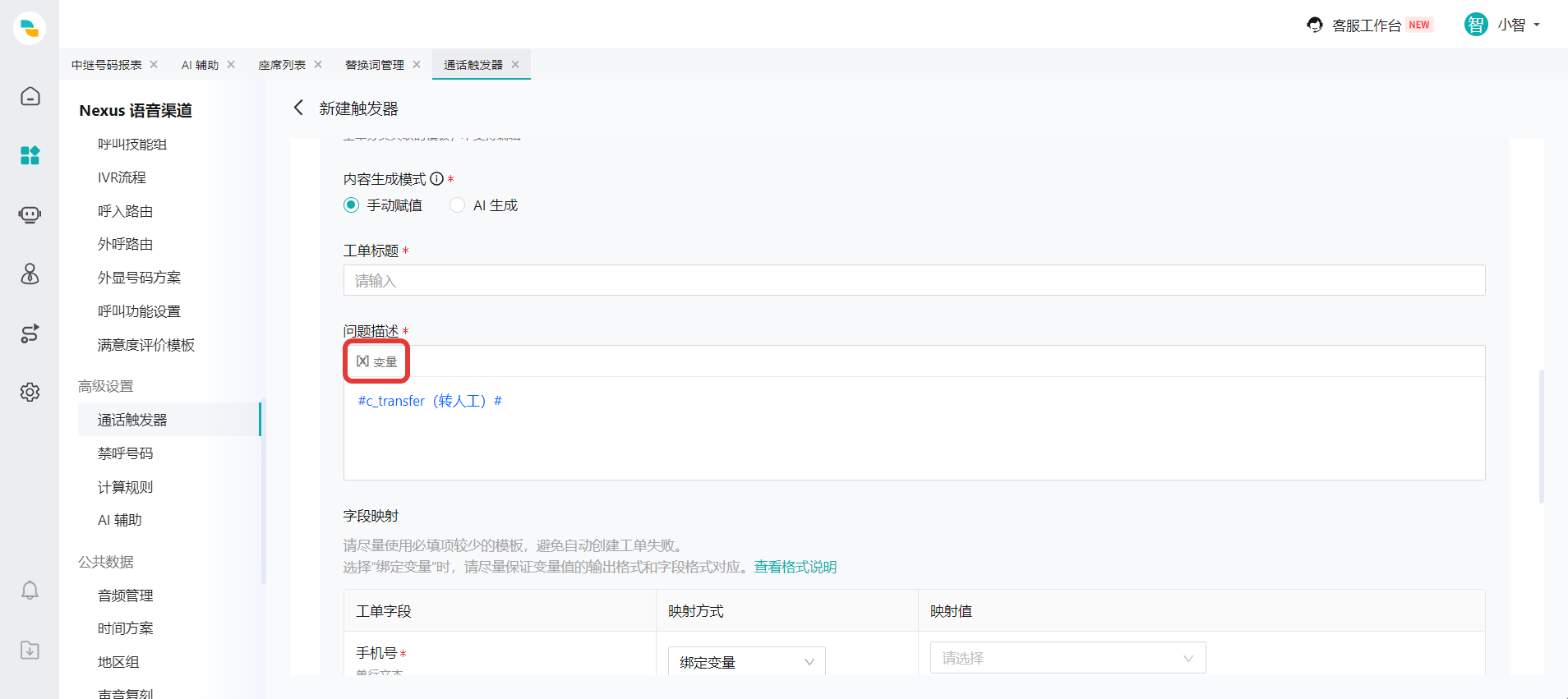Close the 通话触发器 tab
The image size is (1568, 699).
click(515, 64)
